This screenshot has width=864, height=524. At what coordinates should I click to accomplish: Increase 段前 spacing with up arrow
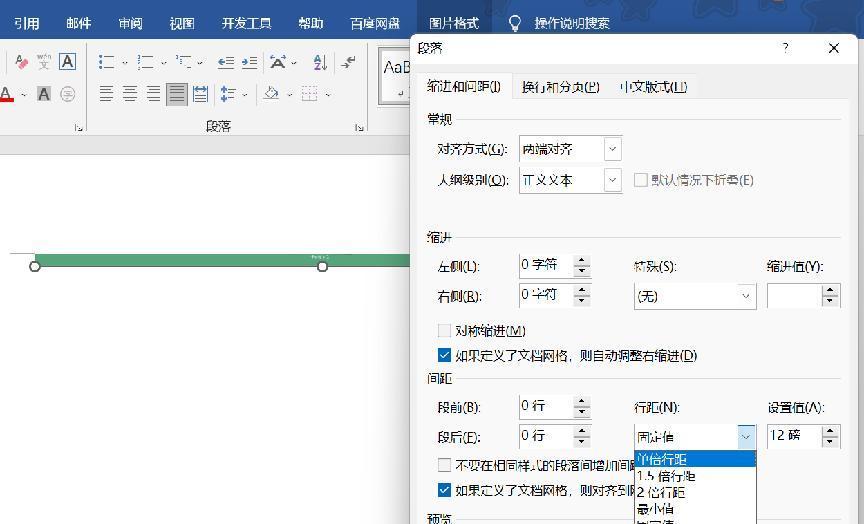582,402
